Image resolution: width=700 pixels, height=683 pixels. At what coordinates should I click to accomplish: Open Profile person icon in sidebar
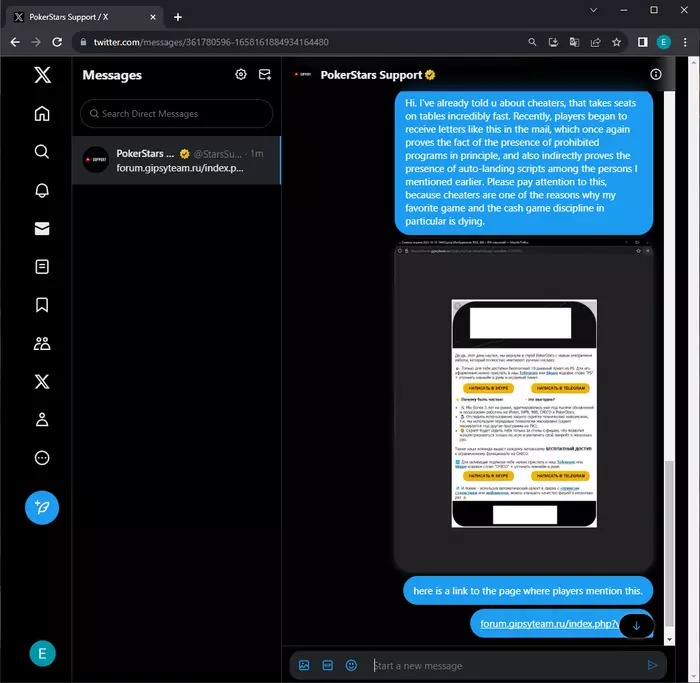42,420
